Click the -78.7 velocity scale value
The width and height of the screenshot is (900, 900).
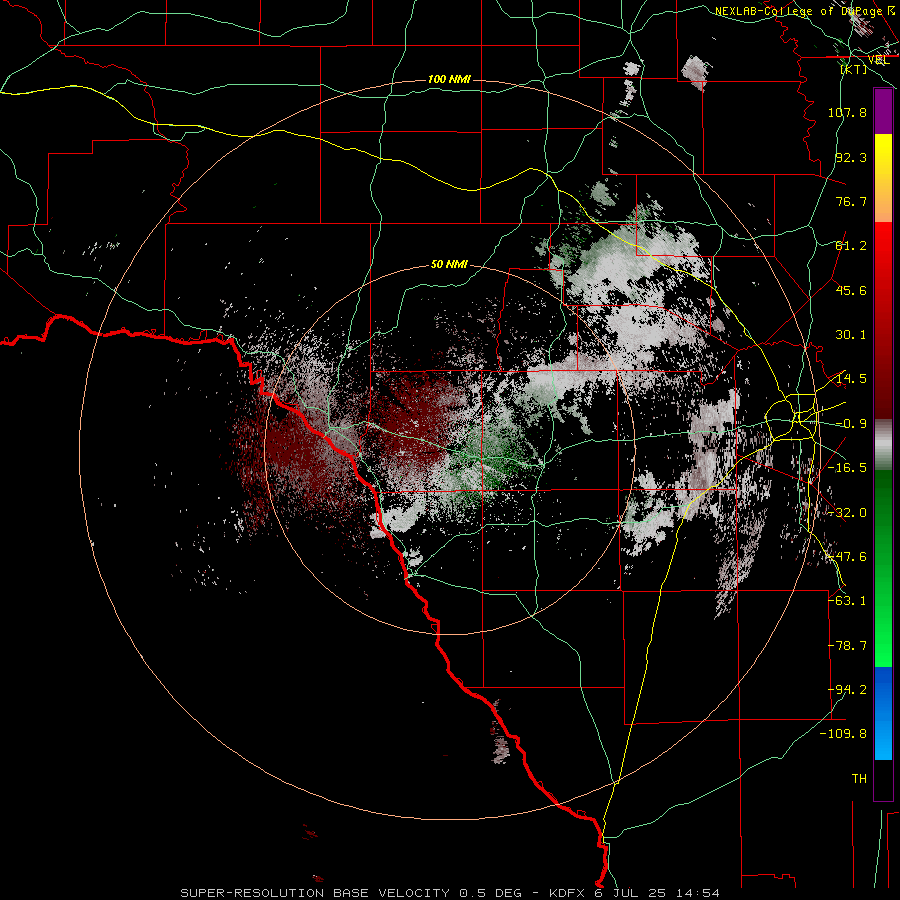click(847, 646)
